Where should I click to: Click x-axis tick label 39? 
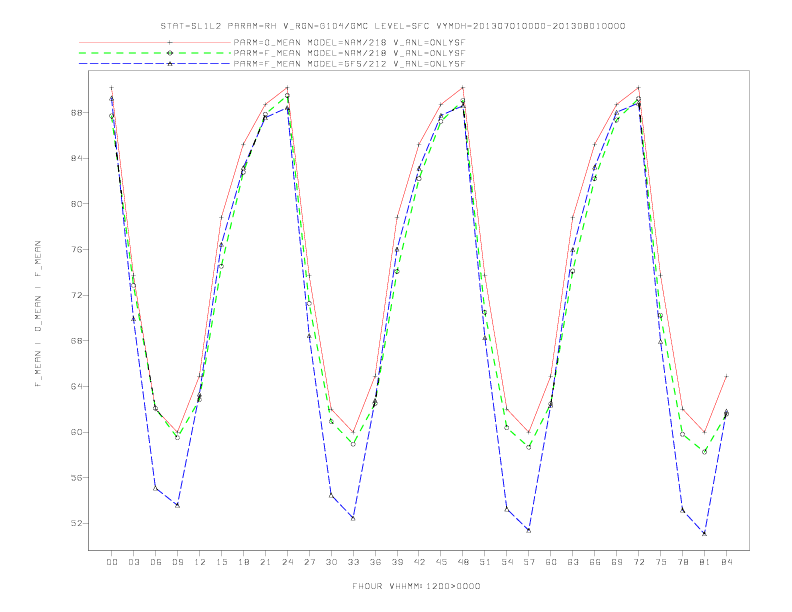tap(397, 562)
